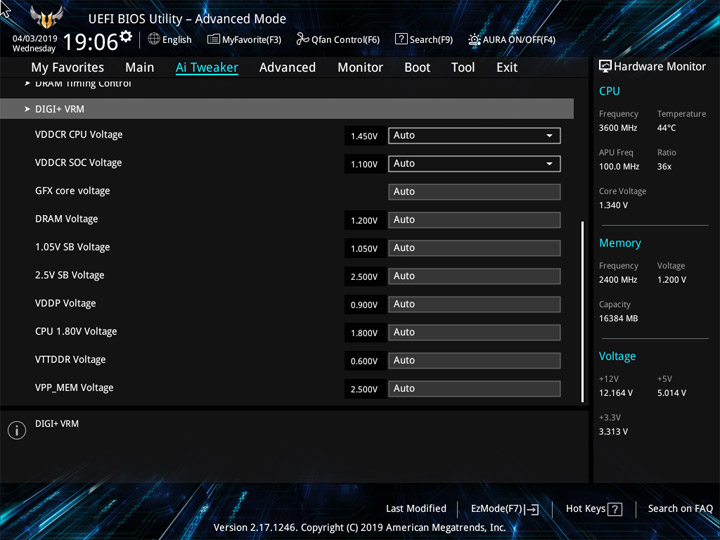Click the 100.0 MHz APU Freq reading

click(619, 167)
